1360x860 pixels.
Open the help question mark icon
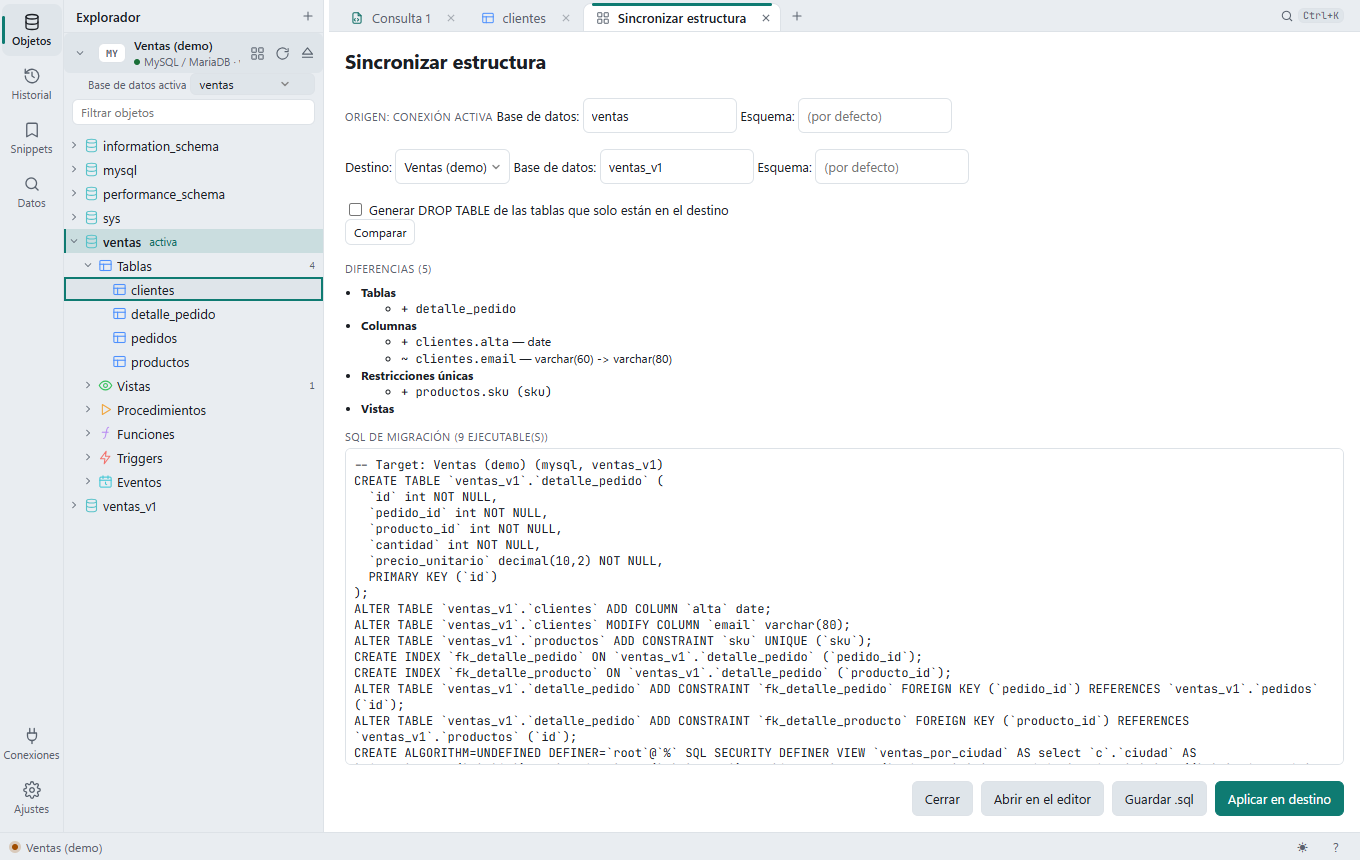(1335, 847)
